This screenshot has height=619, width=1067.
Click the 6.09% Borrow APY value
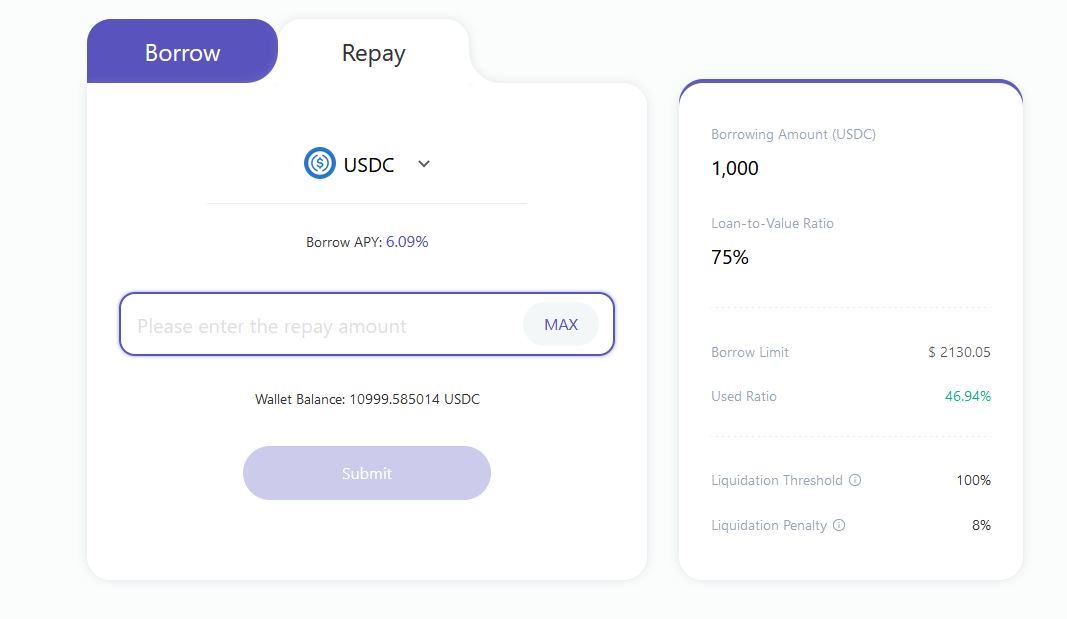[x=407, y=242]
